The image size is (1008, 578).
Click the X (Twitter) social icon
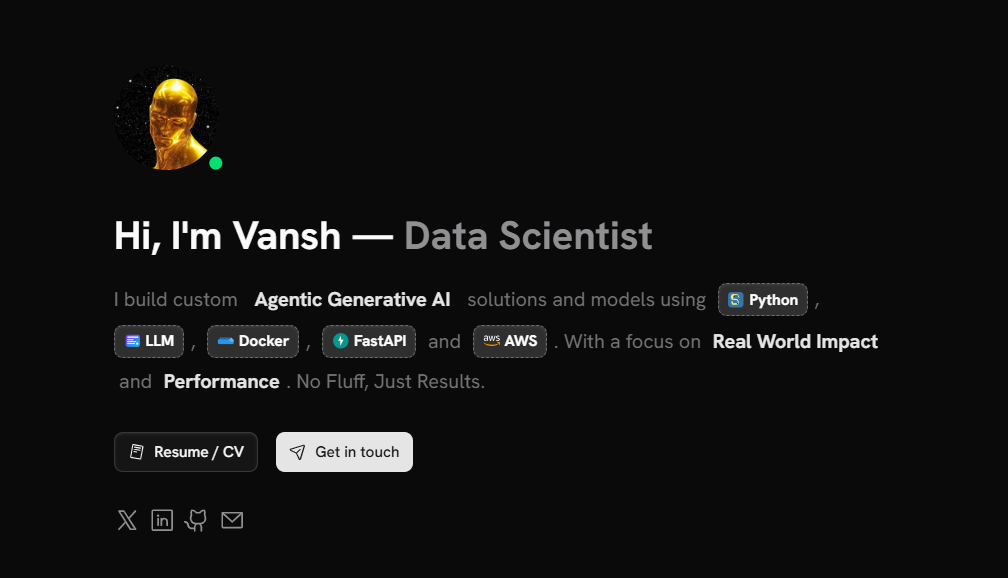pos(126,520)
